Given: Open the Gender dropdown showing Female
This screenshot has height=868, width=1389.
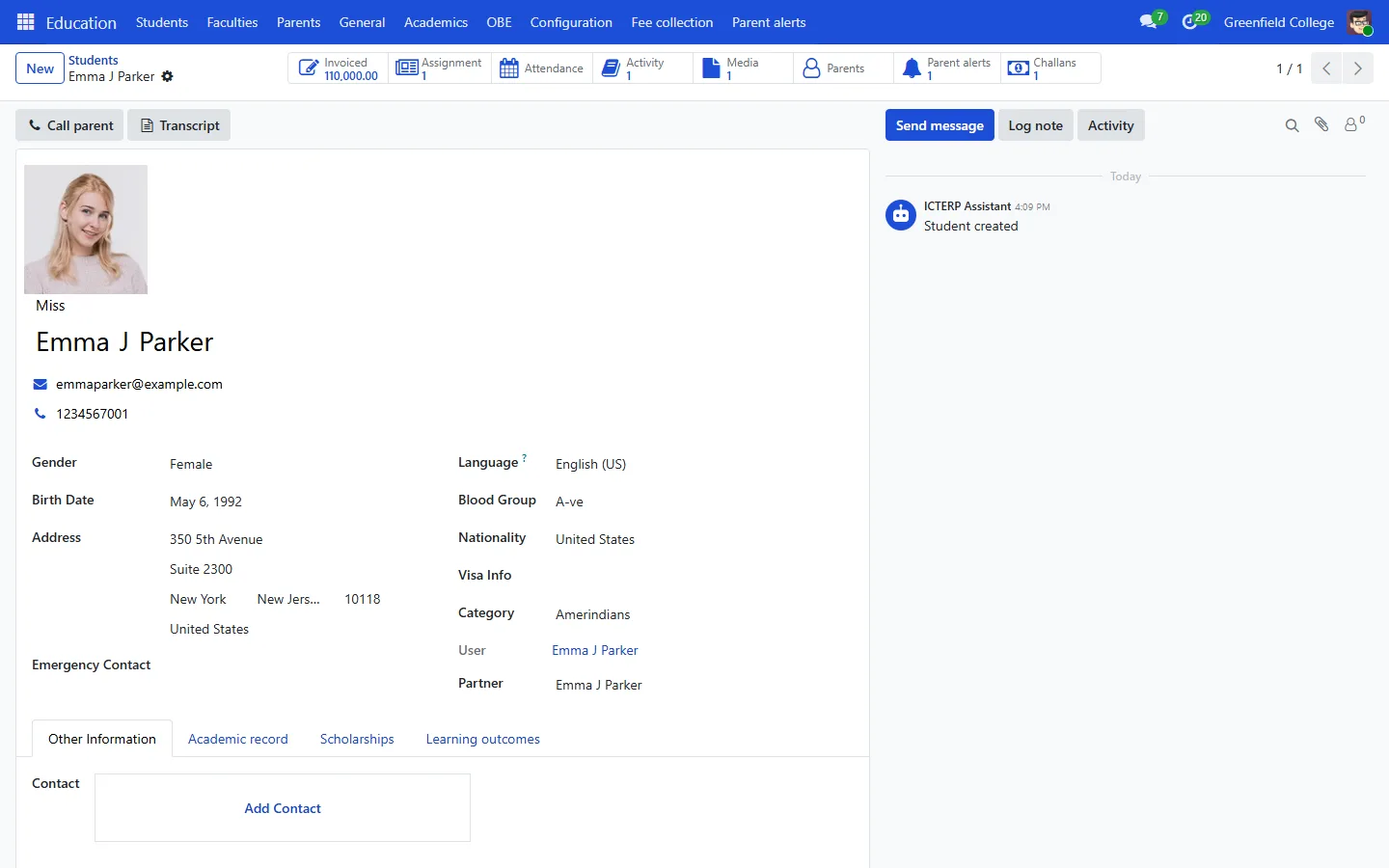Looking at the screenshot, I should (x=294, y=464).
